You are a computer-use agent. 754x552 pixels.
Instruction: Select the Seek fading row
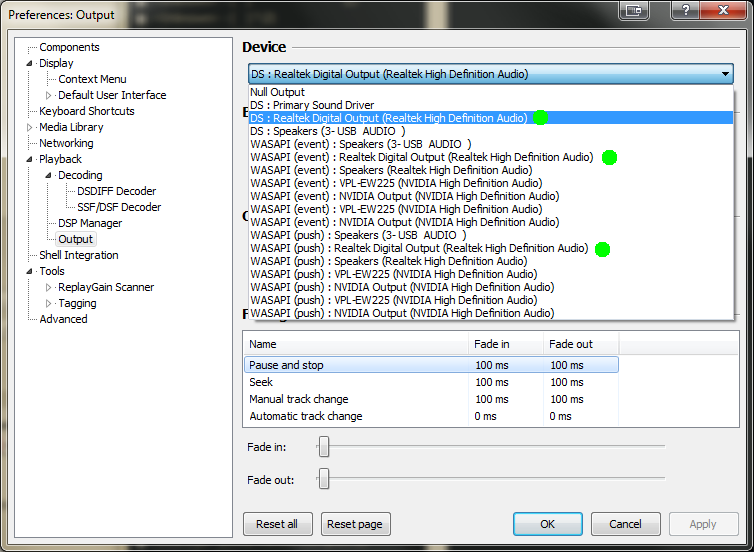click(x=431, y=382)
